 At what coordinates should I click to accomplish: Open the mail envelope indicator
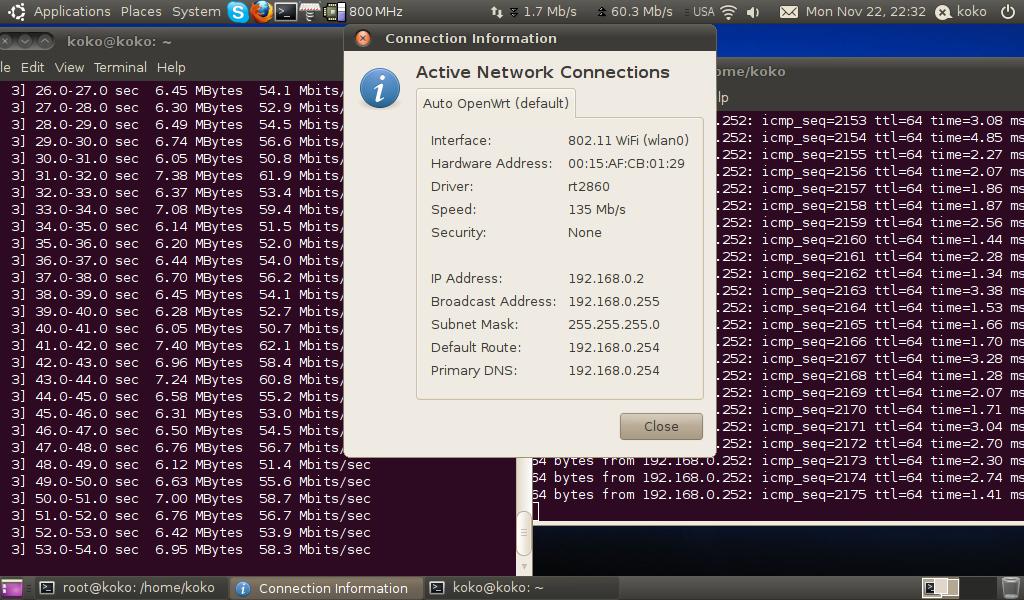tap(789, 12)
